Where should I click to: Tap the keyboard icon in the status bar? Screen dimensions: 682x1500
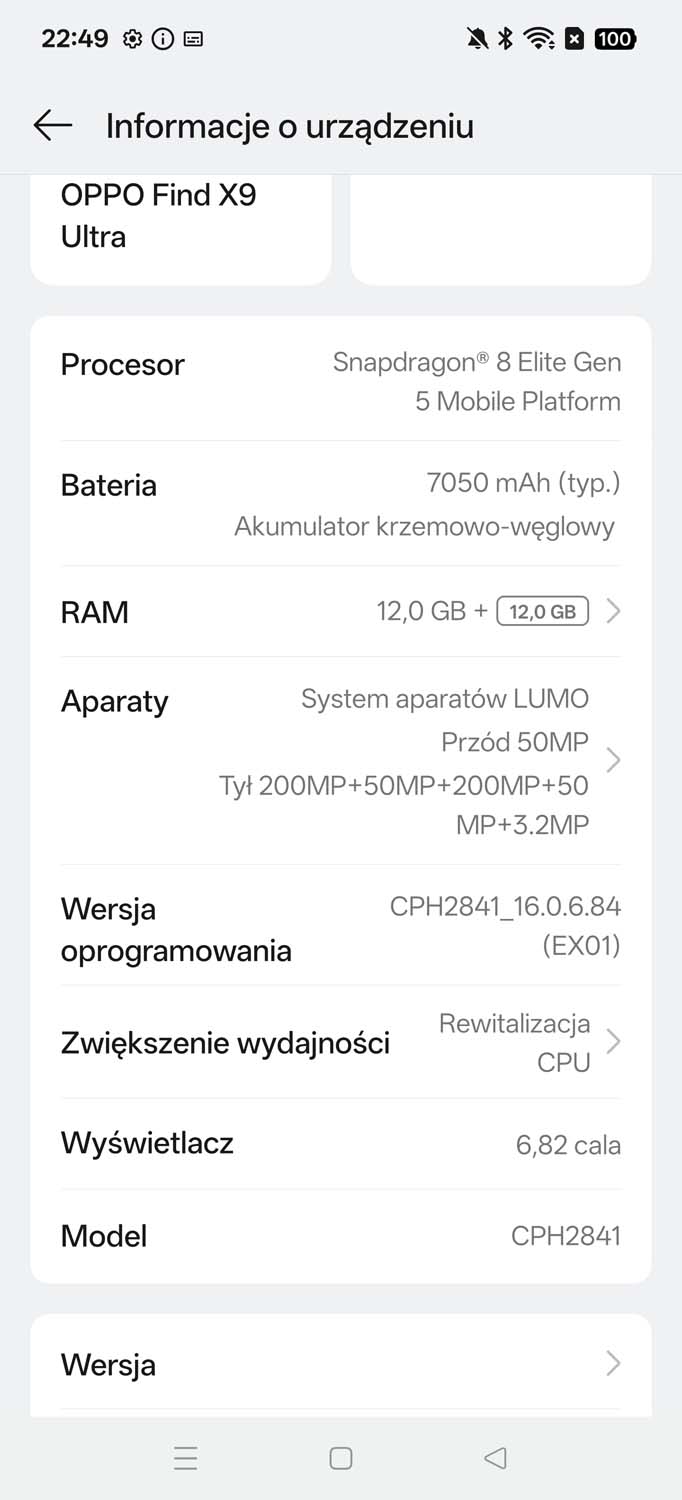[195, 39]
